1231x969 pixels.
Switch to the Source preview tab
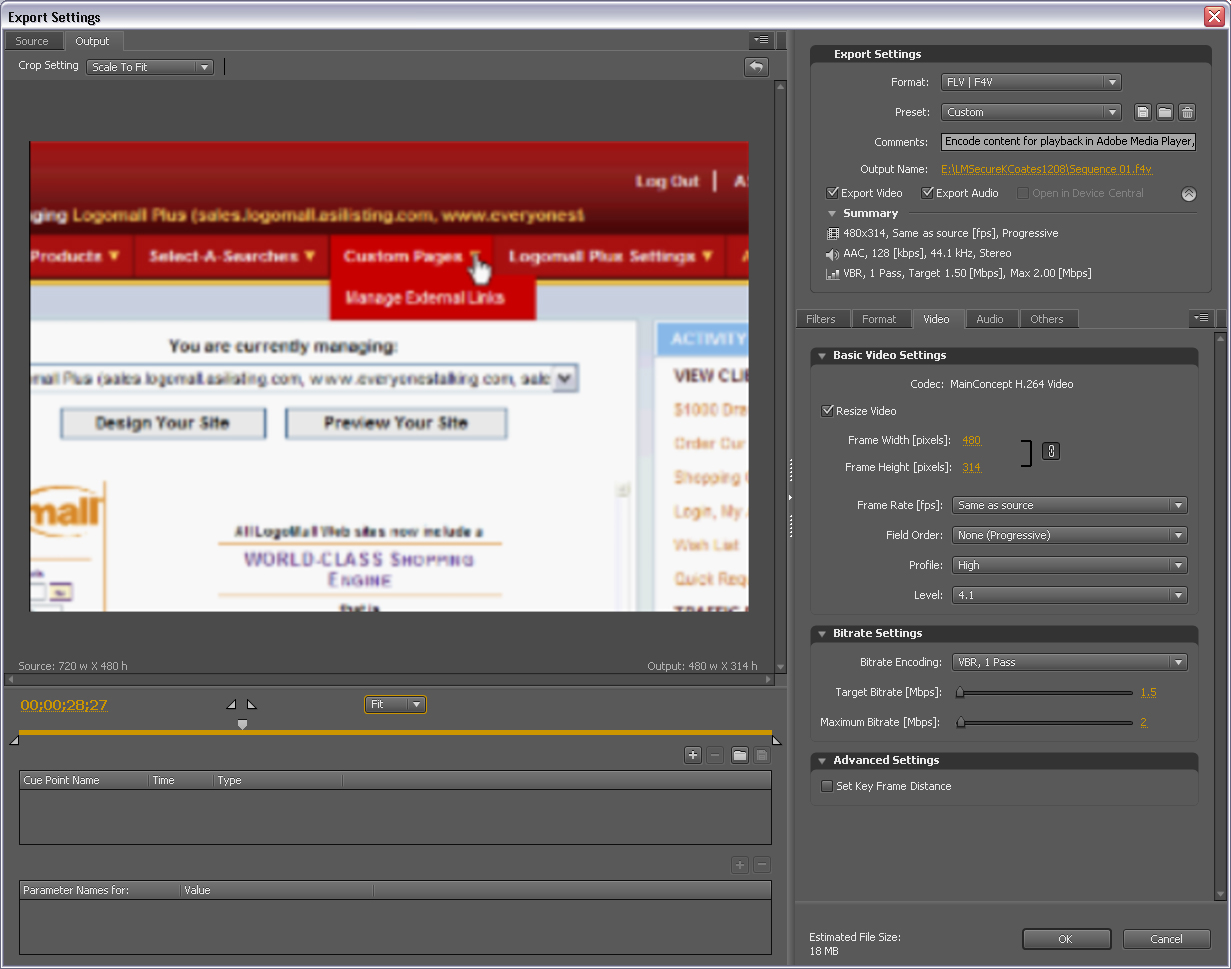click(32, 41)
